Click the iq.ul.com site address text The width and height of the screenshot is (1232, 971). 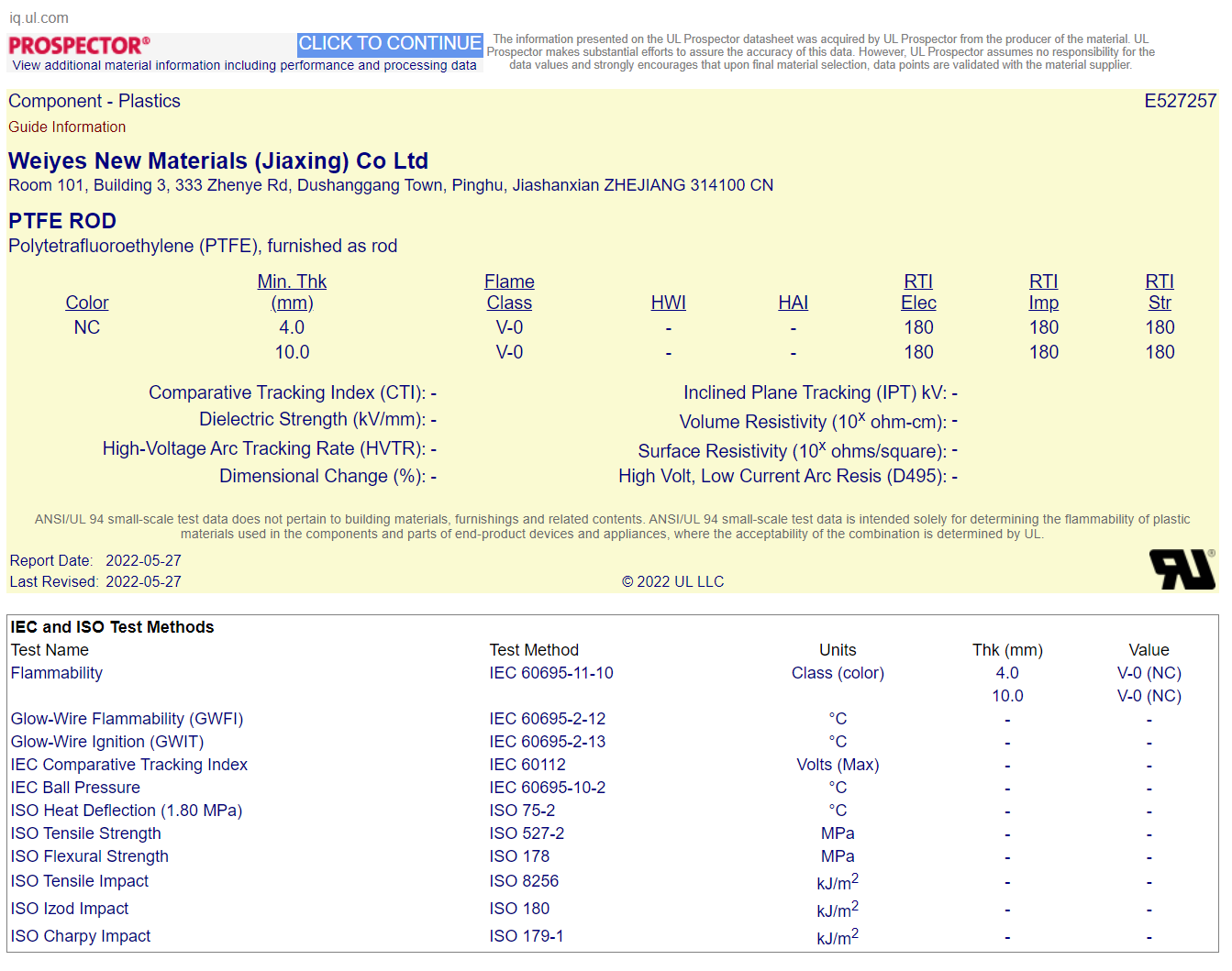(x=39, y=18)
